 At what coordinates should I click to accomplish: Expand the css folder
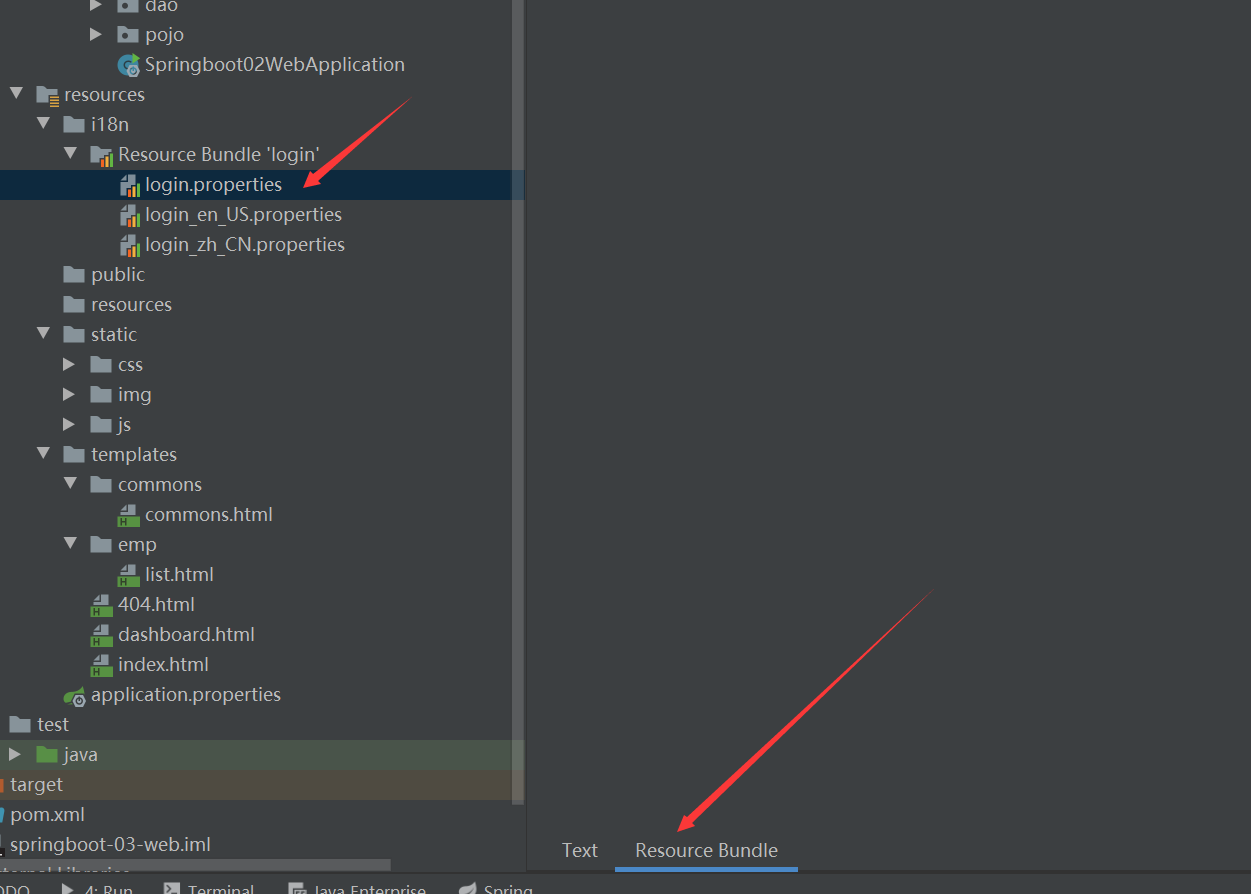(69, 364)
